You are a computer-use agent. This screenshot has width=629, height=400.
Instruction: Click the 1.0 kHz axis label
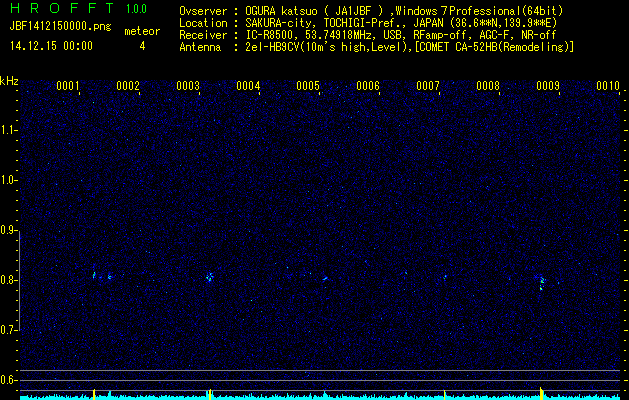pyautogui.click(x=8, y=180)
